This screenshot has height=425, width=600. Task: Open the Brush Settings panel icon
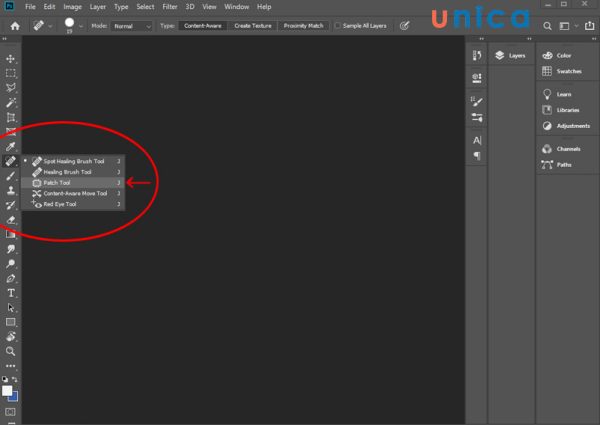tap(477, 101)
